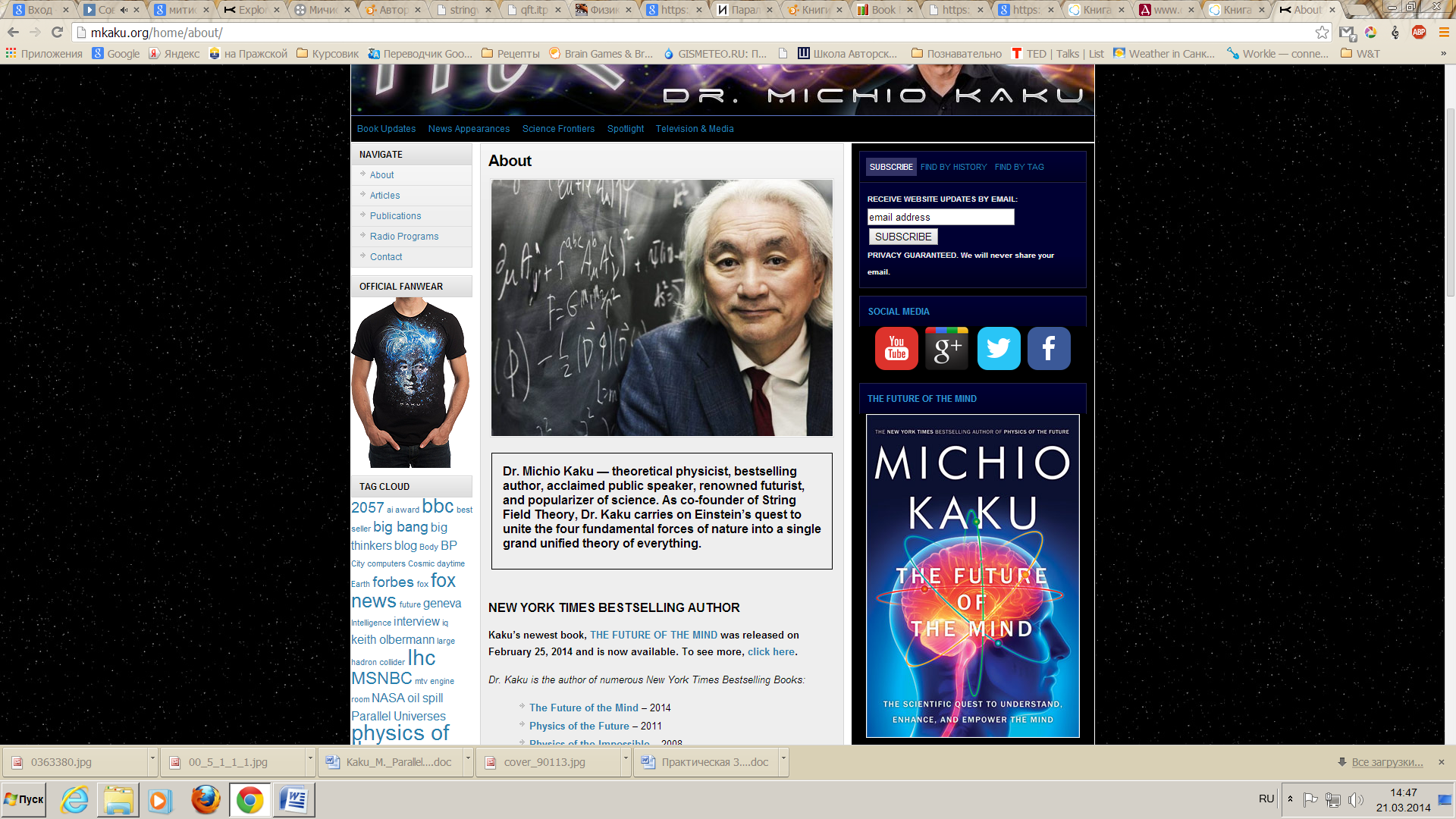Open Kaku_M._Parallel doc download arrow
Image resolution: width=1456 pixels, height=819 pixels.
467,761
